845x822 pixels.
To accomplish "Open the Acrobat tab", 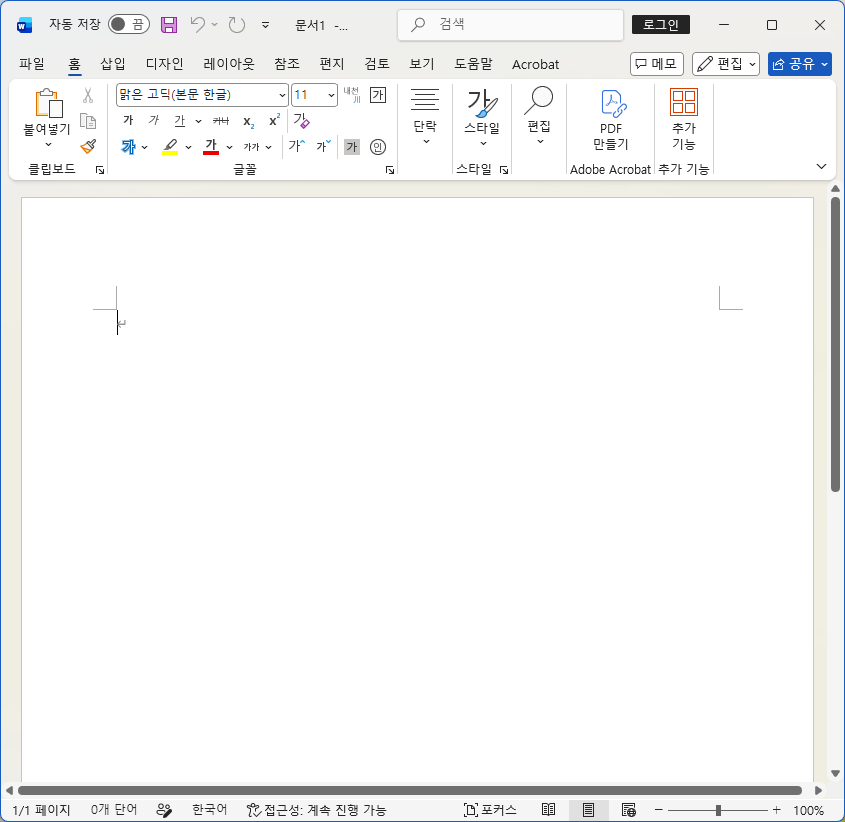I will point(535,65).
